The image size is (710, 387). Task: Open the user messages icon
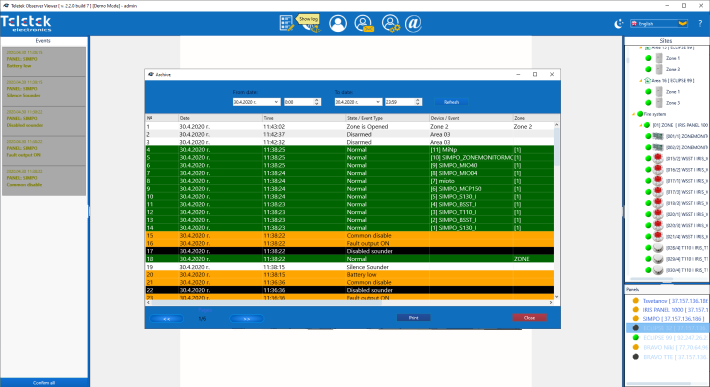point(364,23)
